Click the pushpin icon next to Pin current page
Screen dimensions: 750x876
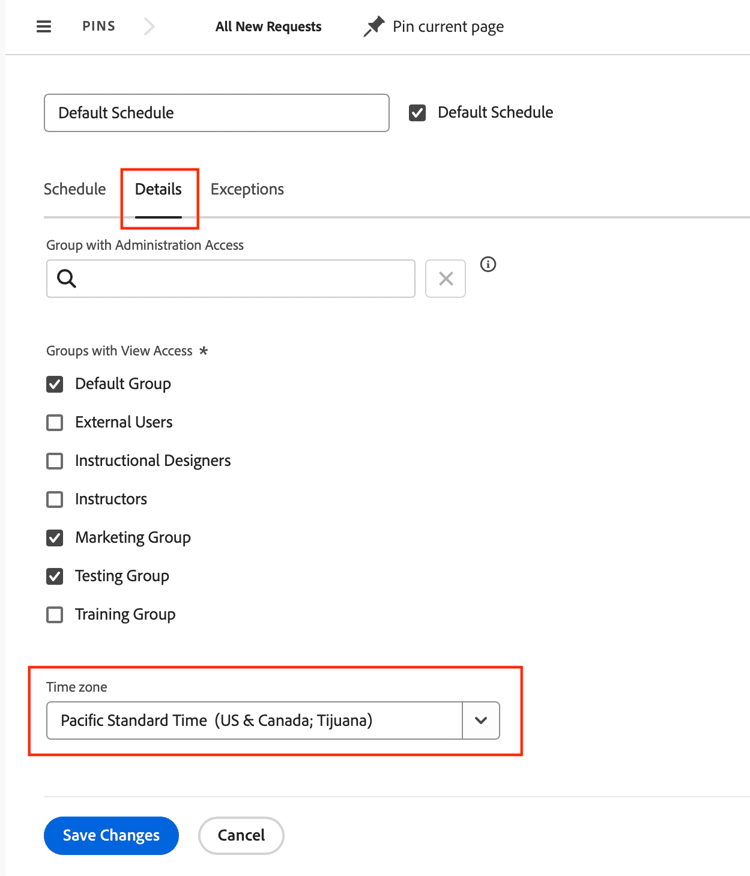point(374,27)
